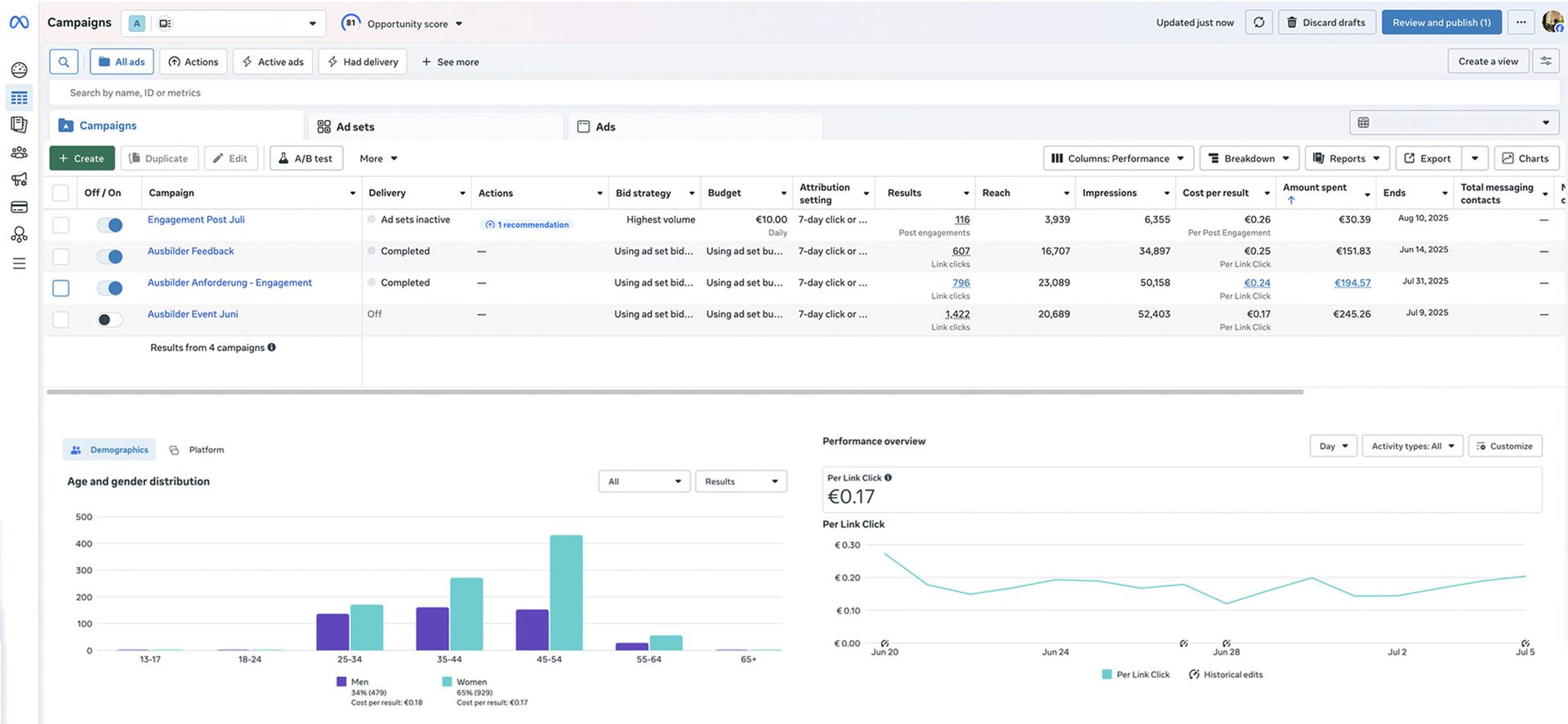Open the magnifier search icon button
The width and height of the screenshot is (1568, 724).
point(64,62)
